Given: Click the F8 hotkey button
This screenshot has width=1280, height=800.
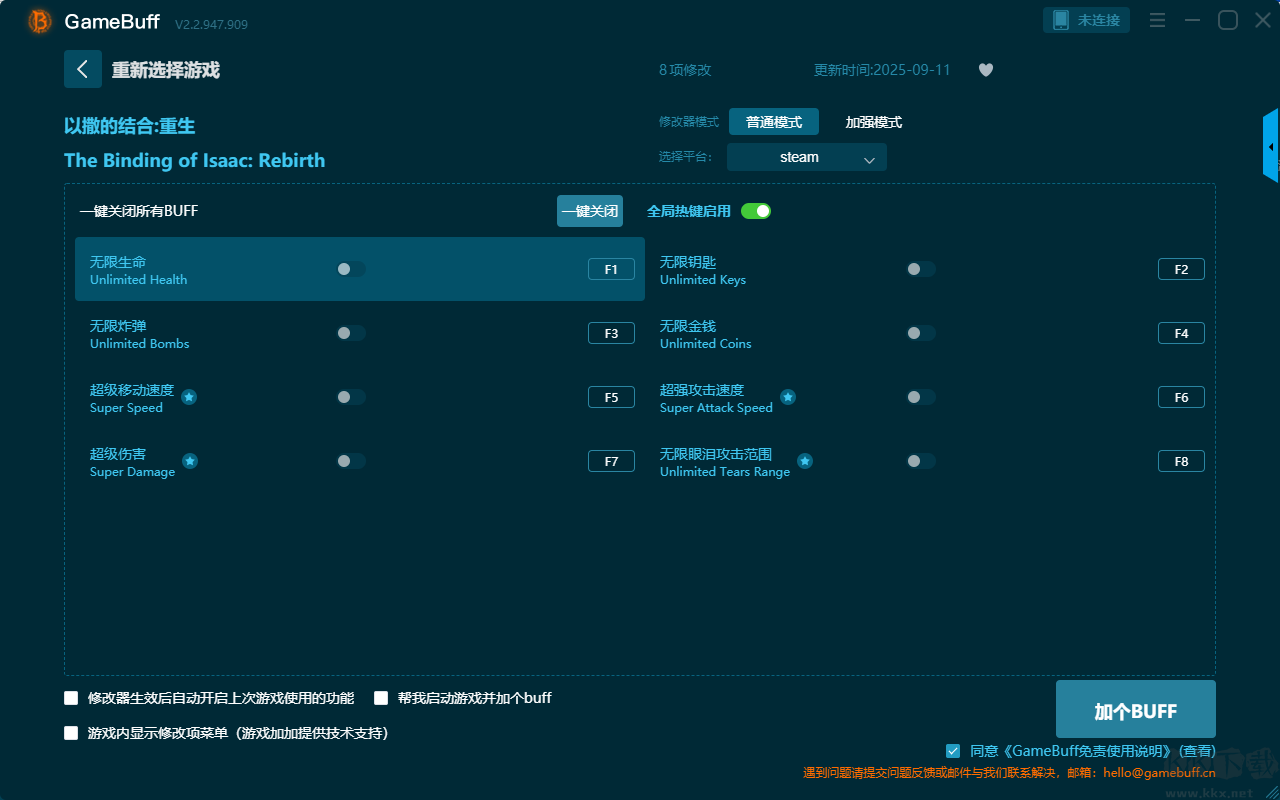Looking at the screenshot, I should tap(1181, 461).
